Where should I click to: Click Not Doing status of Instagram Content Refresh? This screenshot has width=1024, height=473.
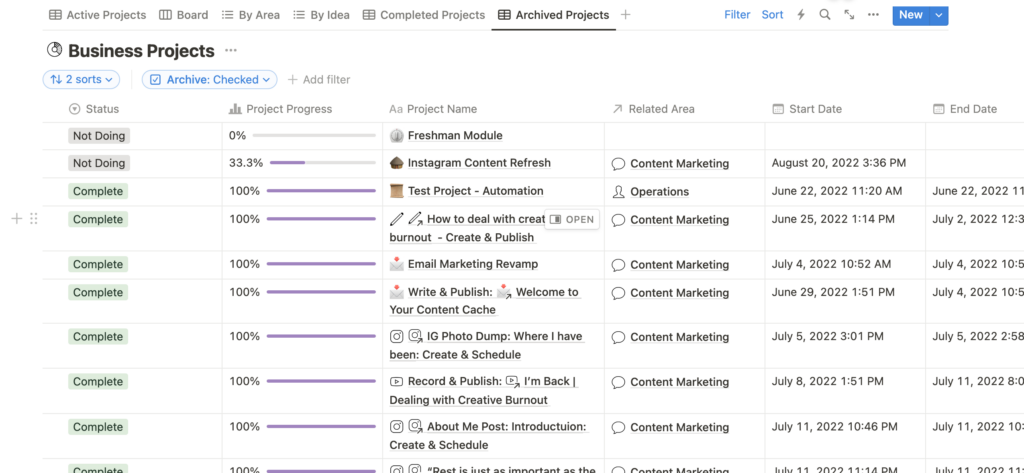coord(99,163)
